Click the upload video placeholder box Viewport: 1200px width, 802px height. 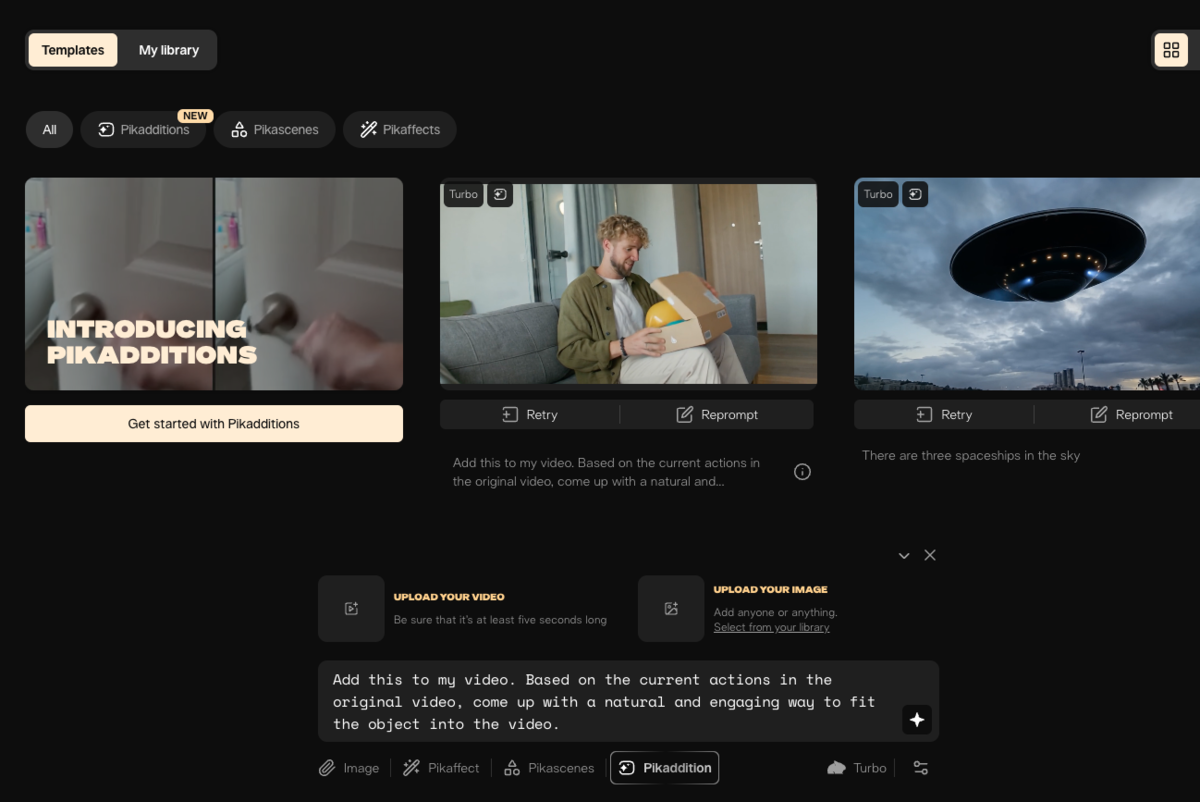pos(351,608)
